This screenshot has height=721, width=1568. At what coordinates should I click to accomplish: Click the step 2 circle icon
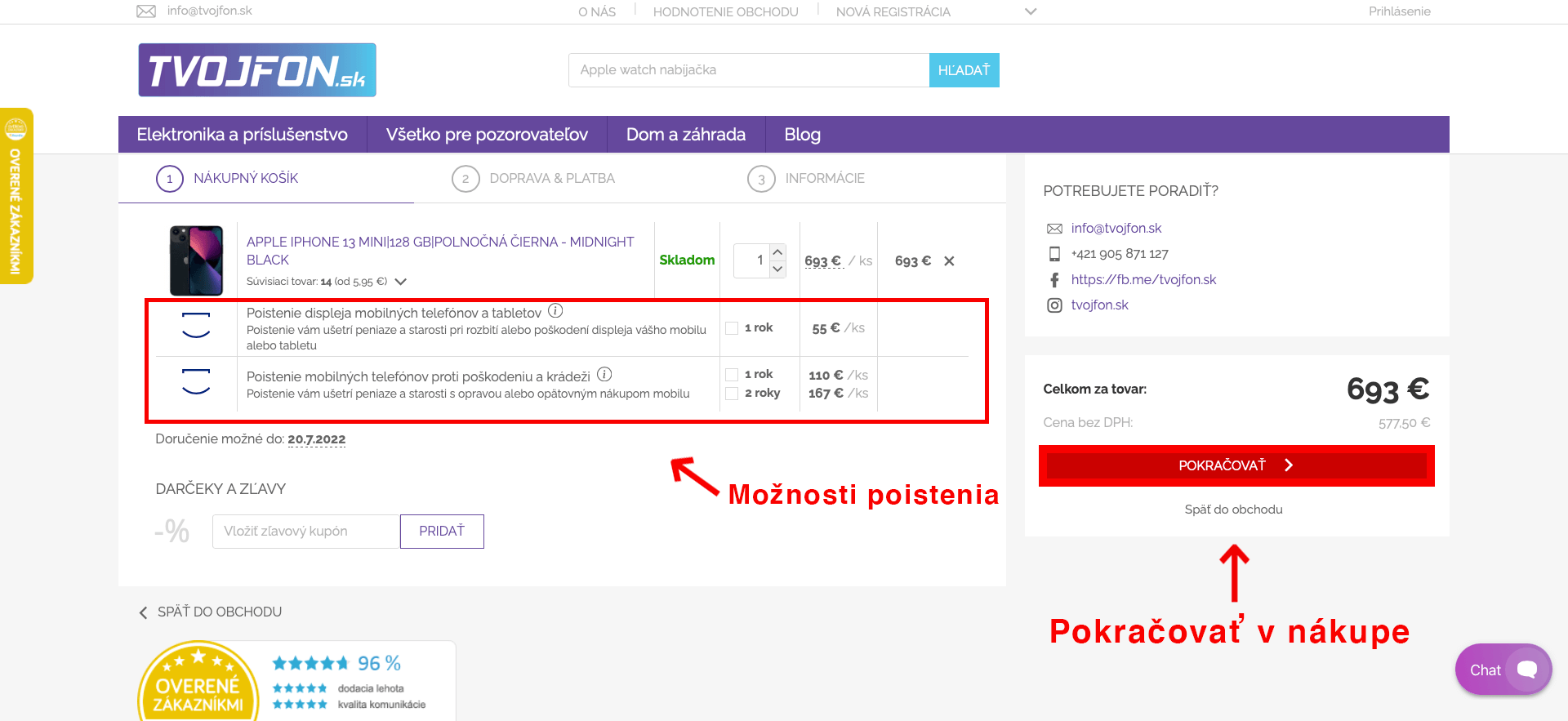click(x=465, y=179)
